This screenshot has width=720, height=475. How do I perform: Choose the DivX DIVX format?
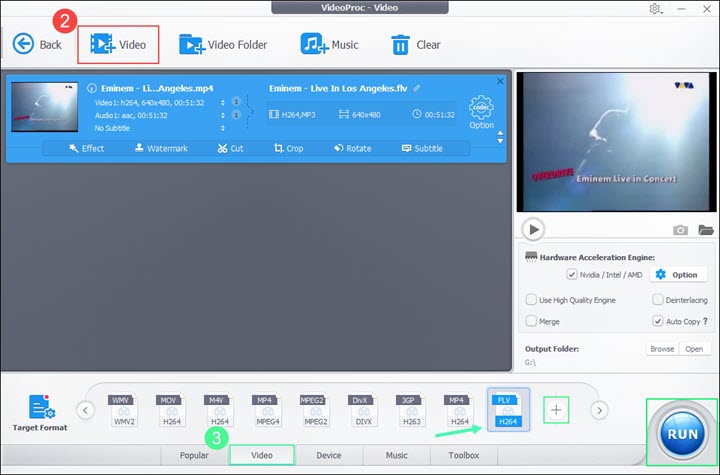coord(363,410)
